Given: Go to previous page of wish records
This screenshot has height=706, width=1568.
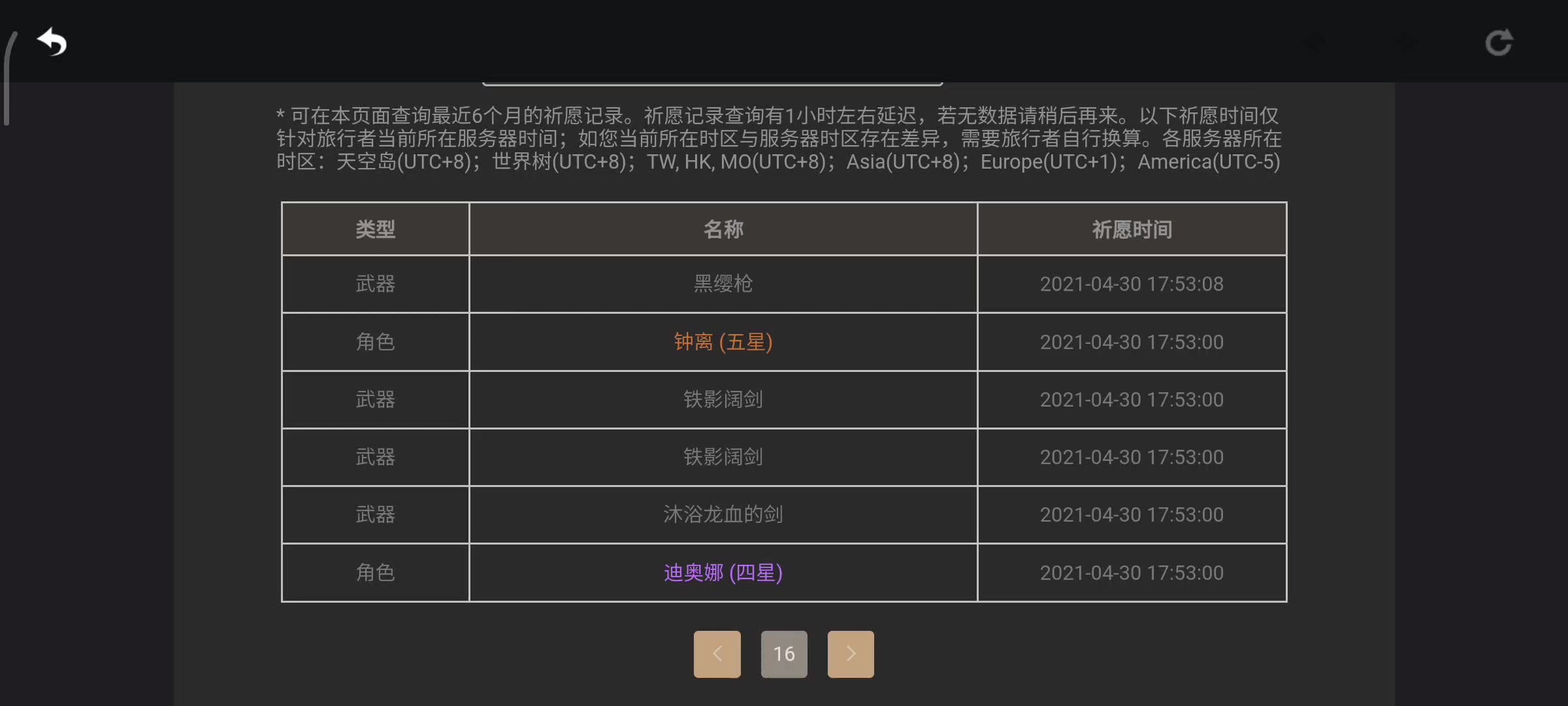Looking at the screenshot, I should (717, 654).
